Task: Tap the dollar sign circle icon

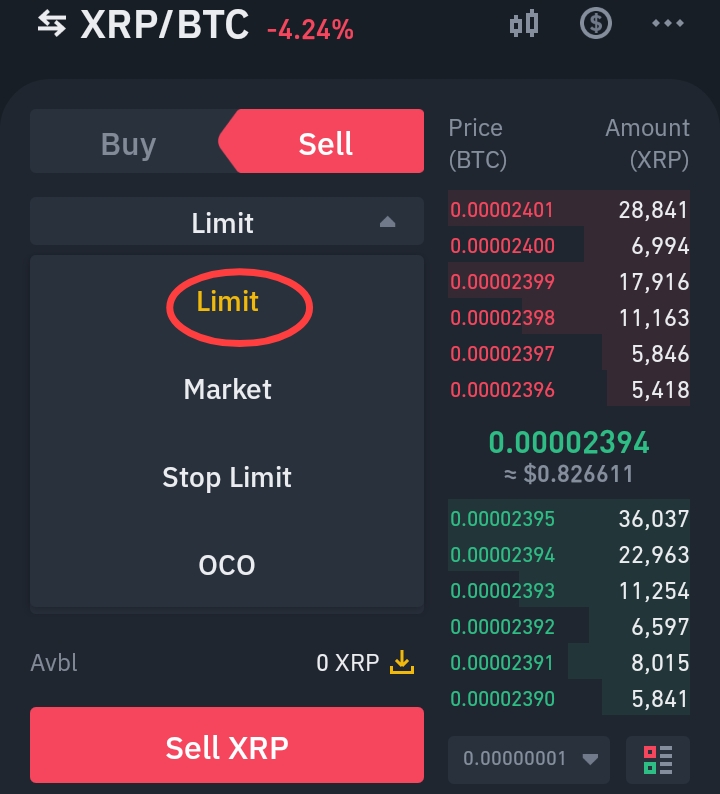Action: (596, 23)
